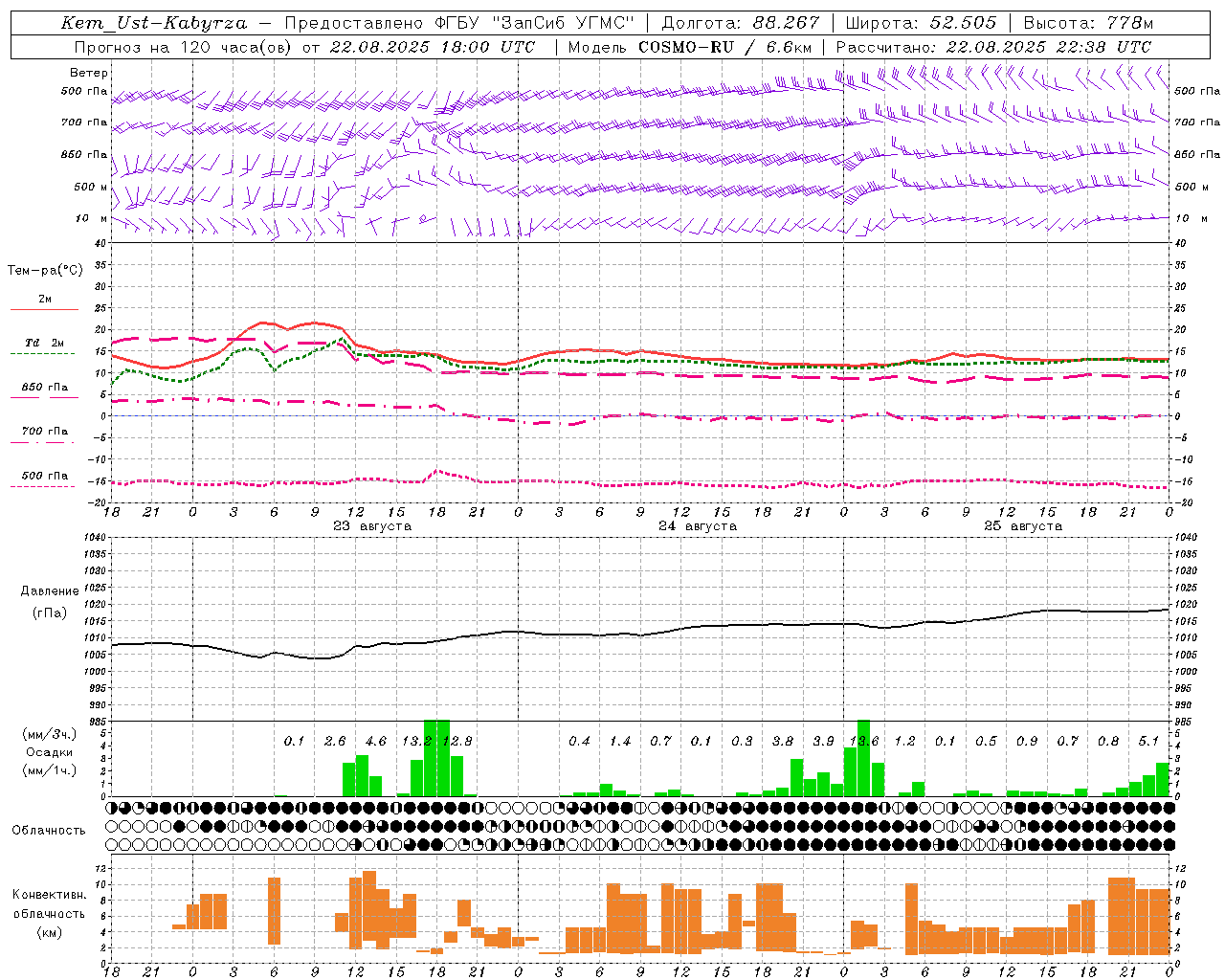This screenshot has height=980, width=1225.
Task: Click the precipitation value '1.4'
Action: coord(620,742)
